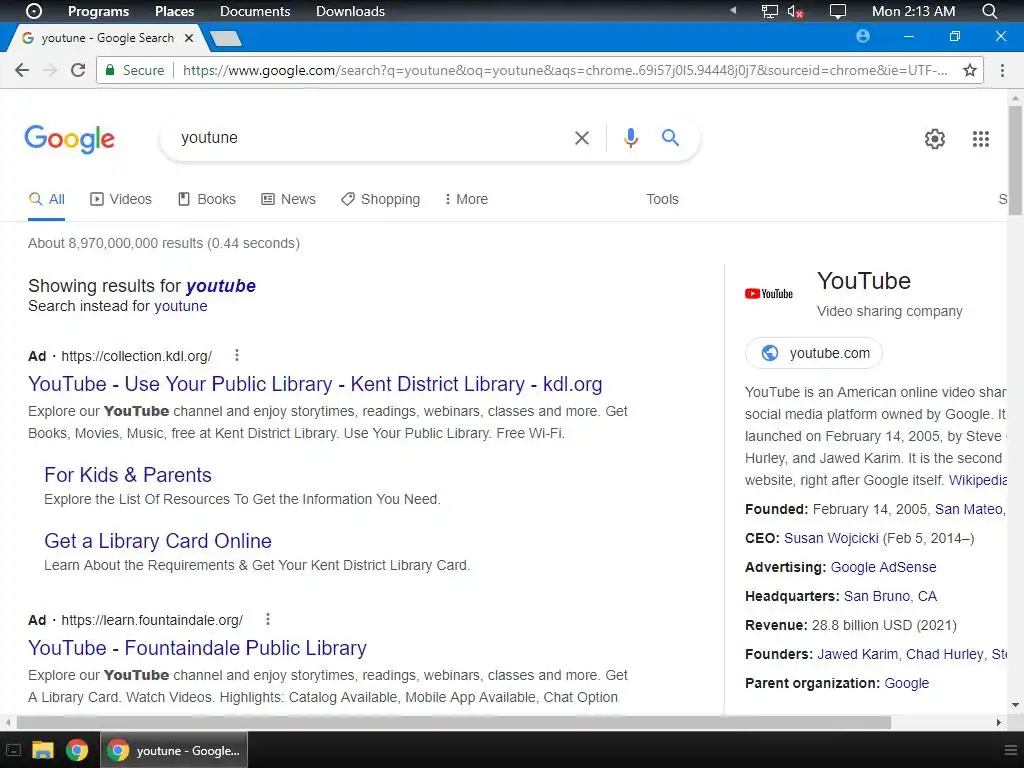Open Google parent organization link
Image resolution: width=1024 pixels, height=768 pixels.
coord(906,683)
